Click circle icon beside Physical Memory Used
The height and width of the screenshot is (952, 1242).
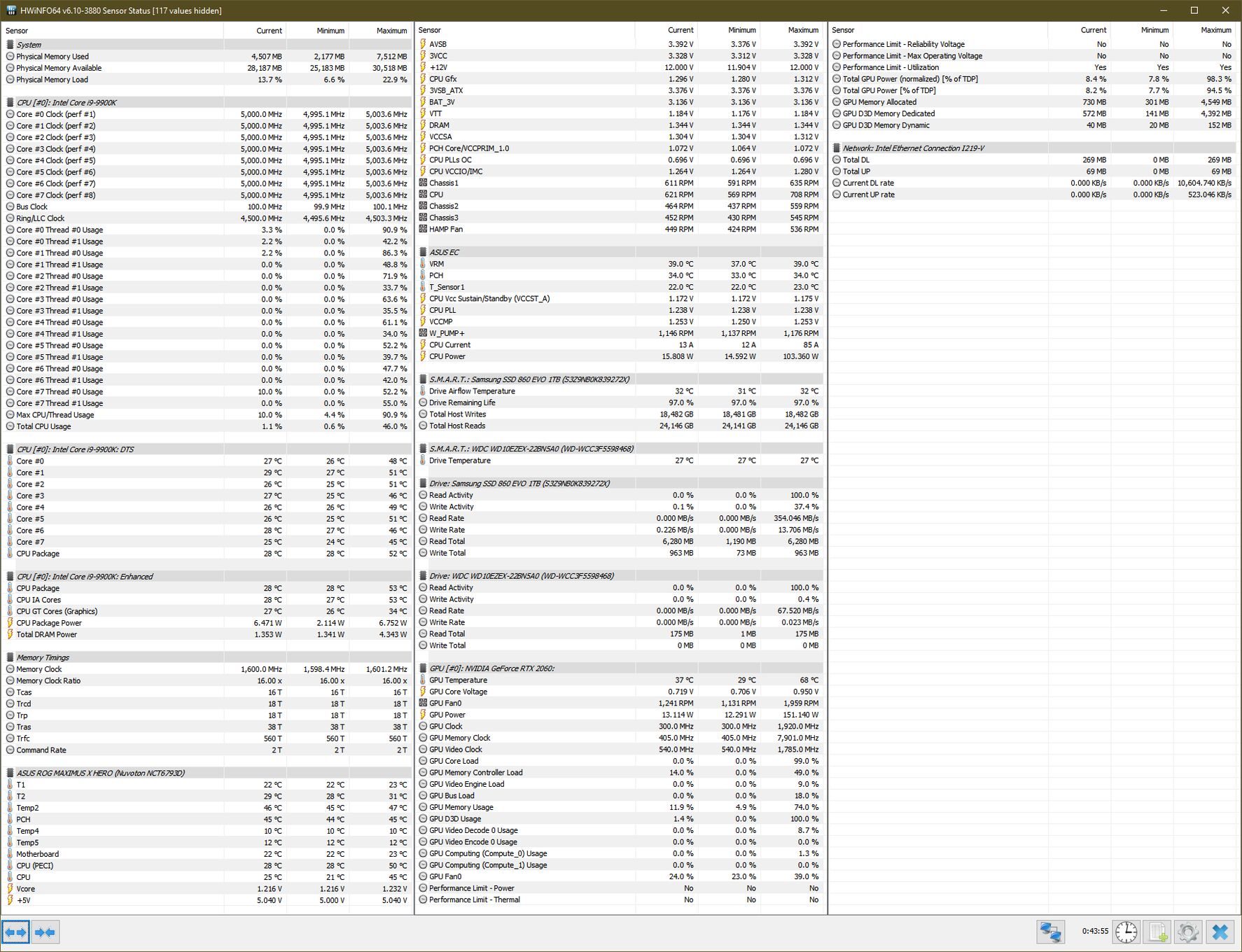coord(10,56)
